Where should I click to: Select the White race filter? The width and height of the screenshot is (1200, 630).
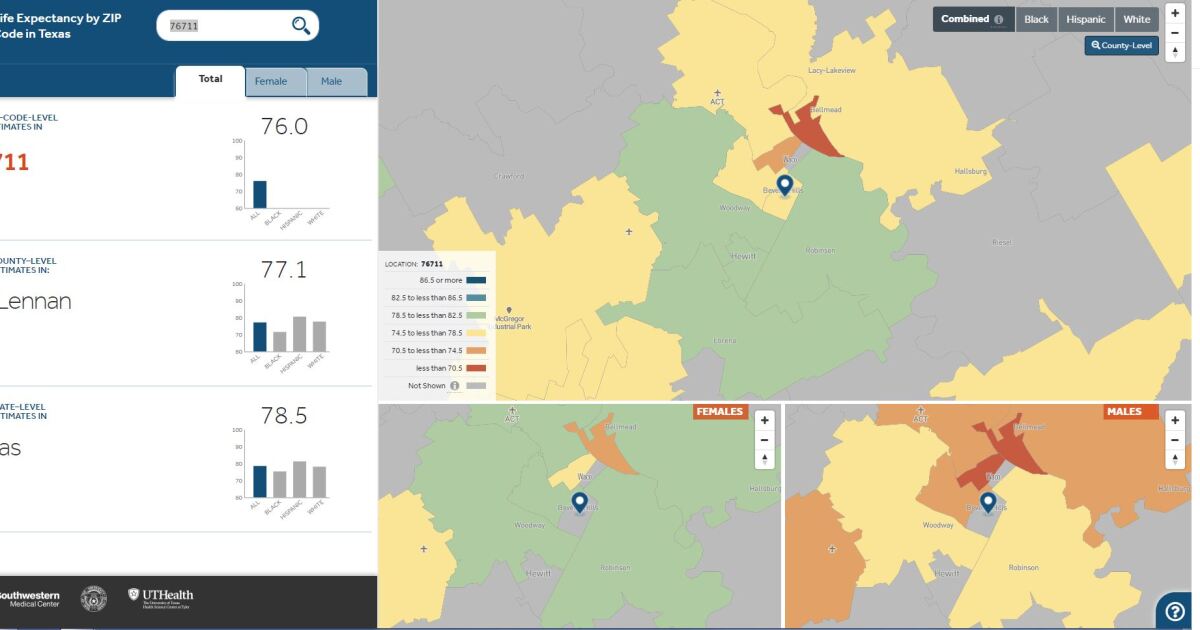pyautogui.click(x=1136, y=19)
